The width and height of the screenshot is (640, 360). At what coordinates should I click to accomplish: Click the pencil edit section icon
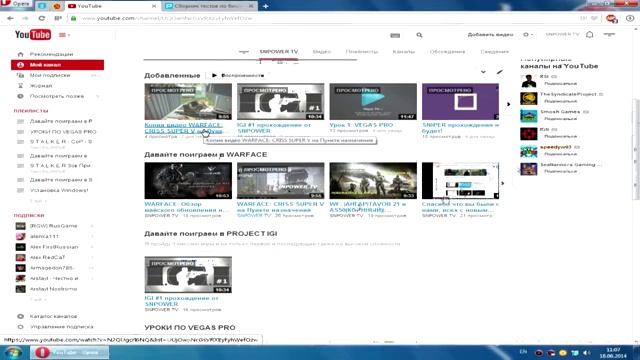coord(500,72)
